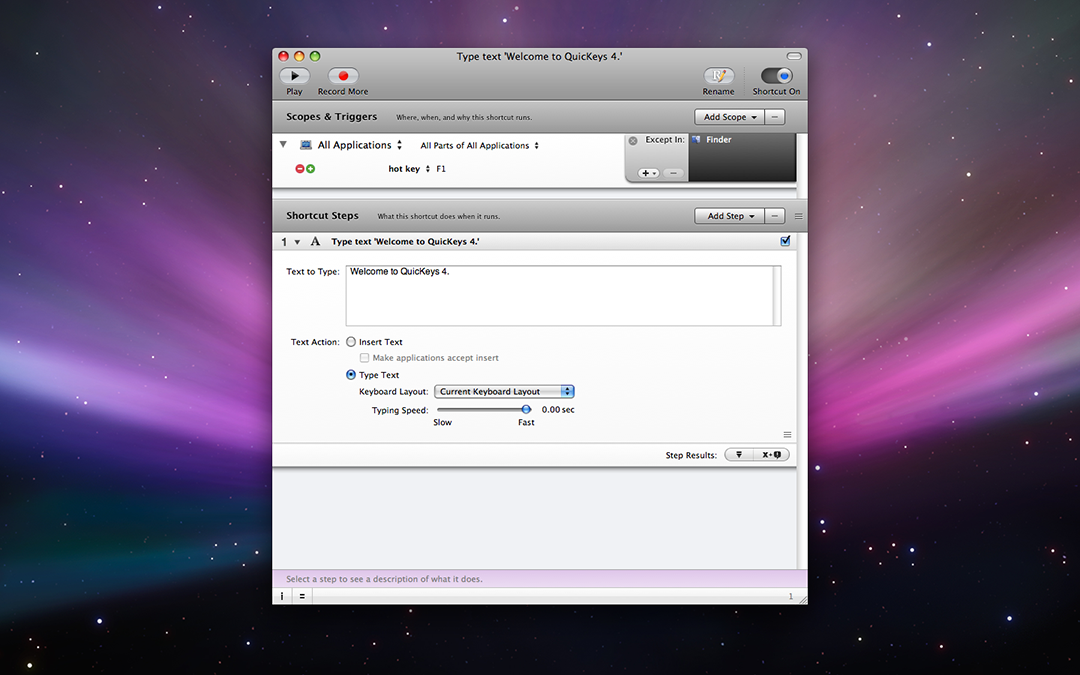Click the toolbar pill button in title bar
The image size is (1080, 675).
pyautogui.click(x=794, y=56)
